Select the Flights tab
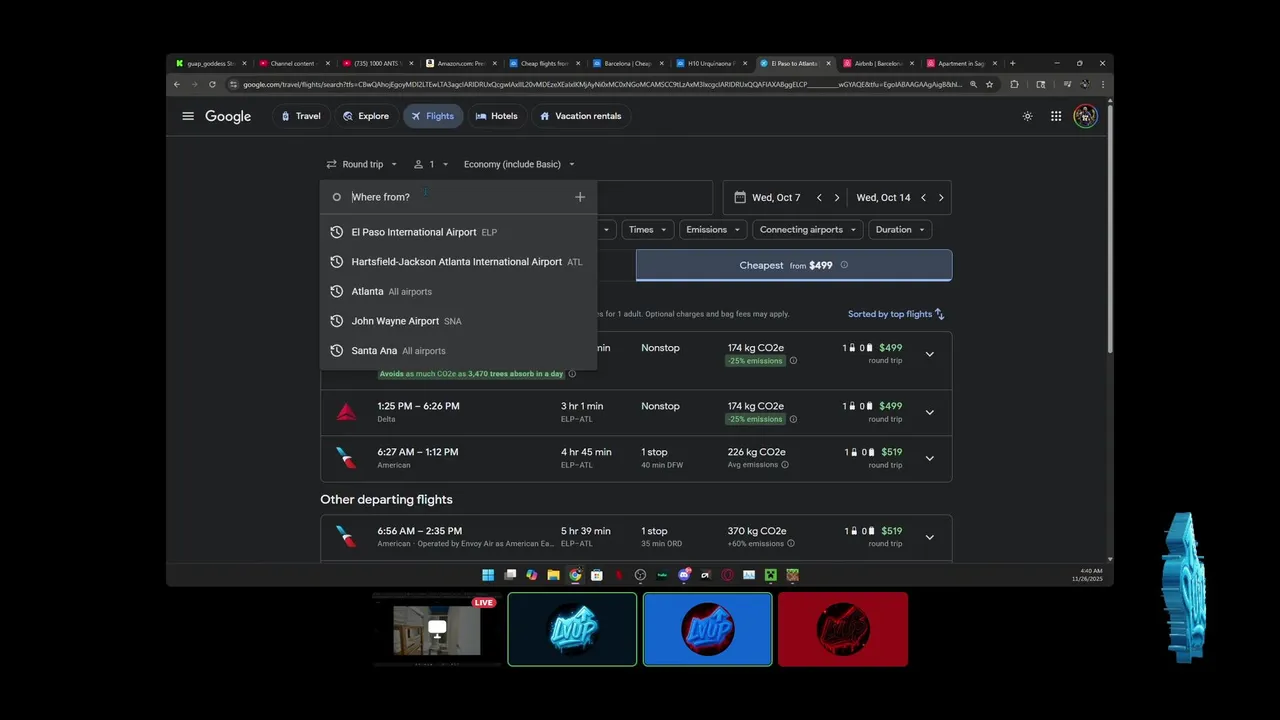1280x720 pixels. (x=433, y=116)
